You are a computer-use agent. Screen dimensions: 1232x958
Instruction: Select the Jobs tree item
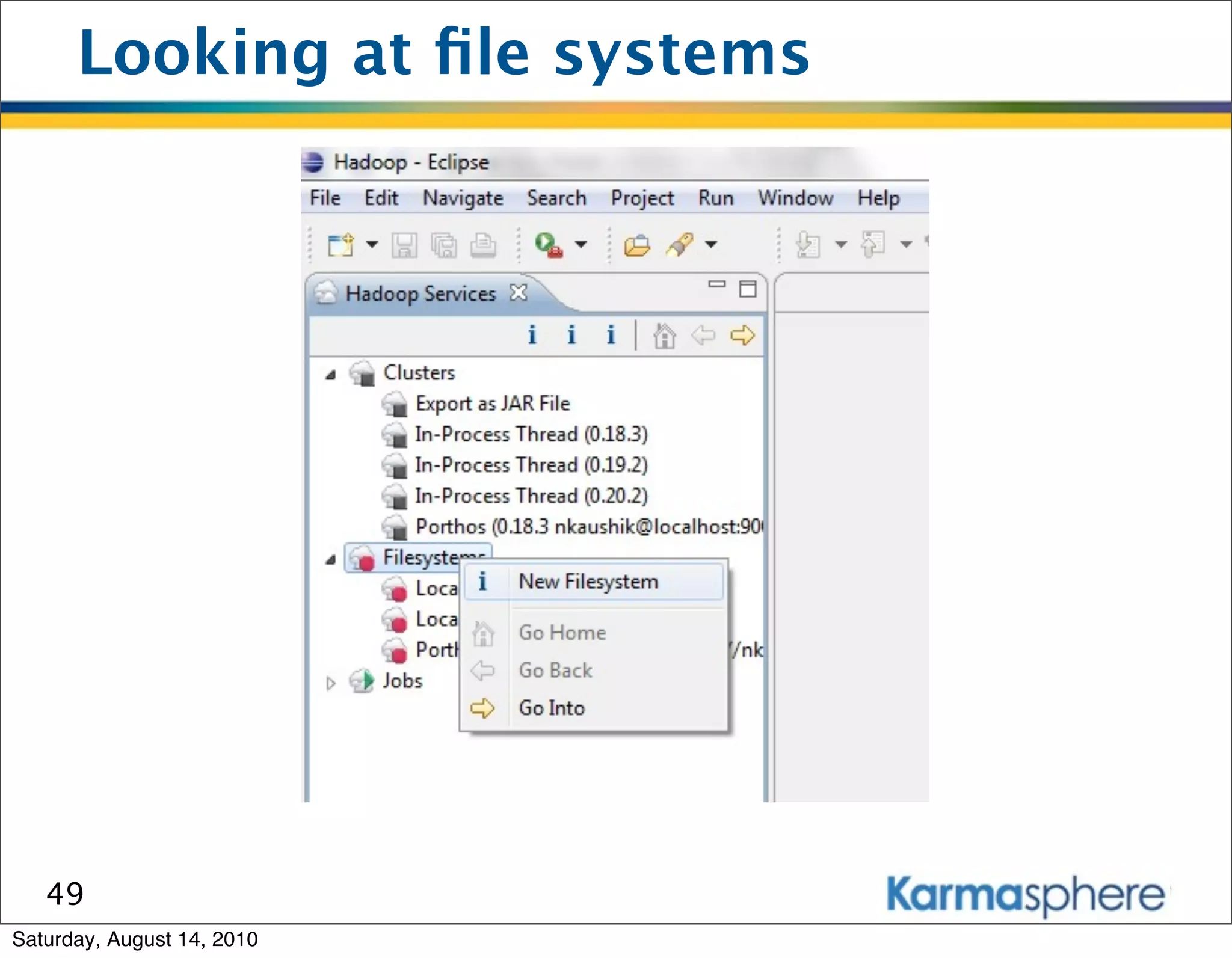pyautogui.click(x=402, y=681)
